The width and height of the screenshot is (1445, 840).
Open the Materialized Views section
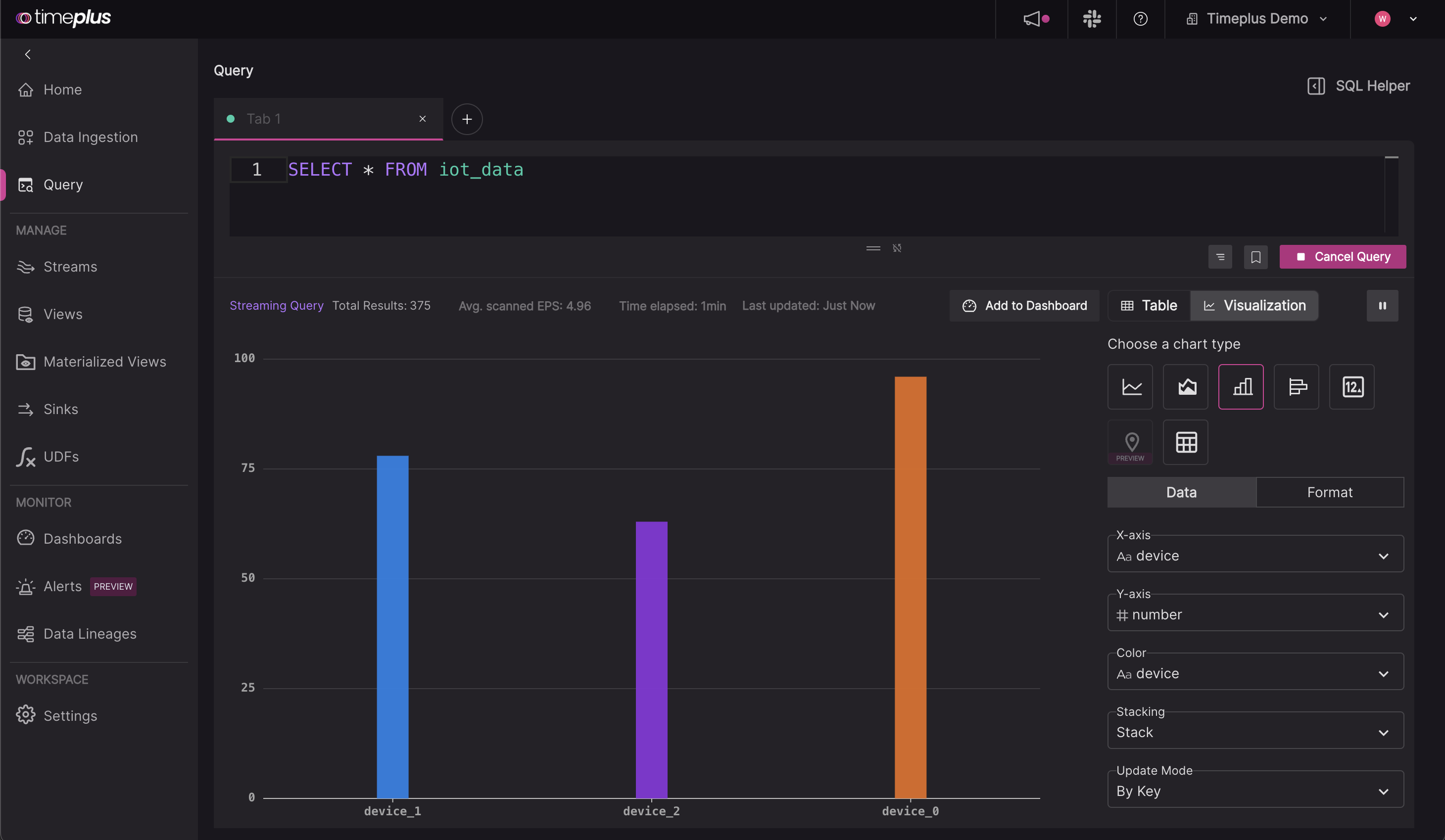[x=104, y=362]
